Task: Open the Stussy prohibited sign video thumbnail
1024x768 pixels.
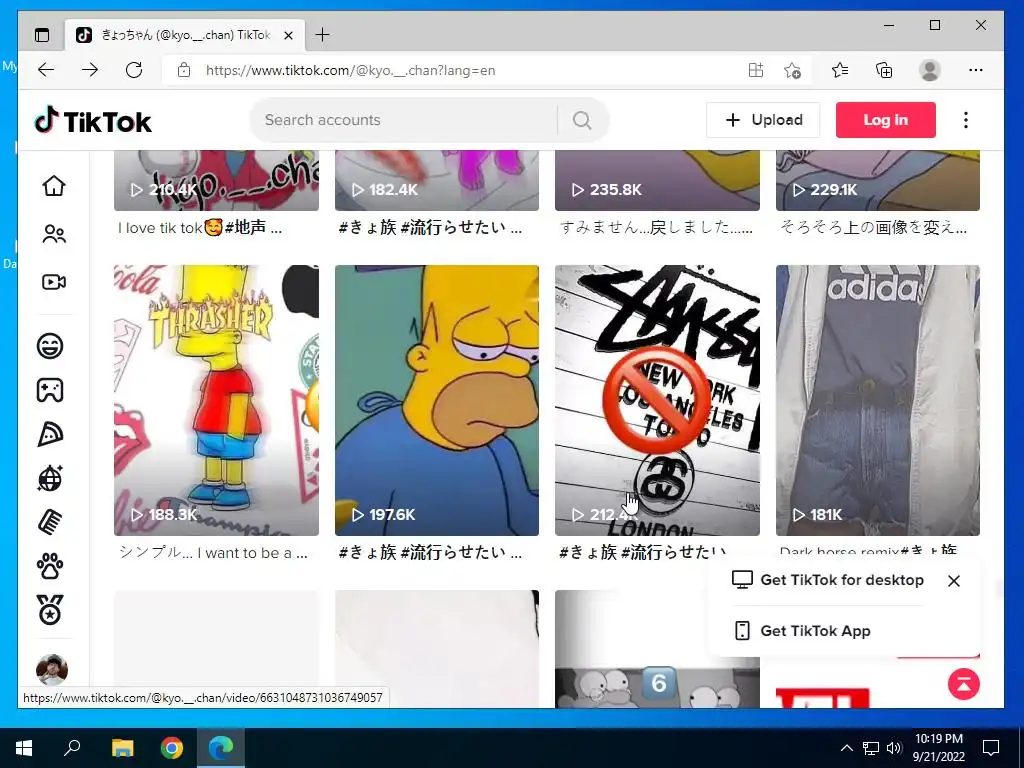Action: 657,400
